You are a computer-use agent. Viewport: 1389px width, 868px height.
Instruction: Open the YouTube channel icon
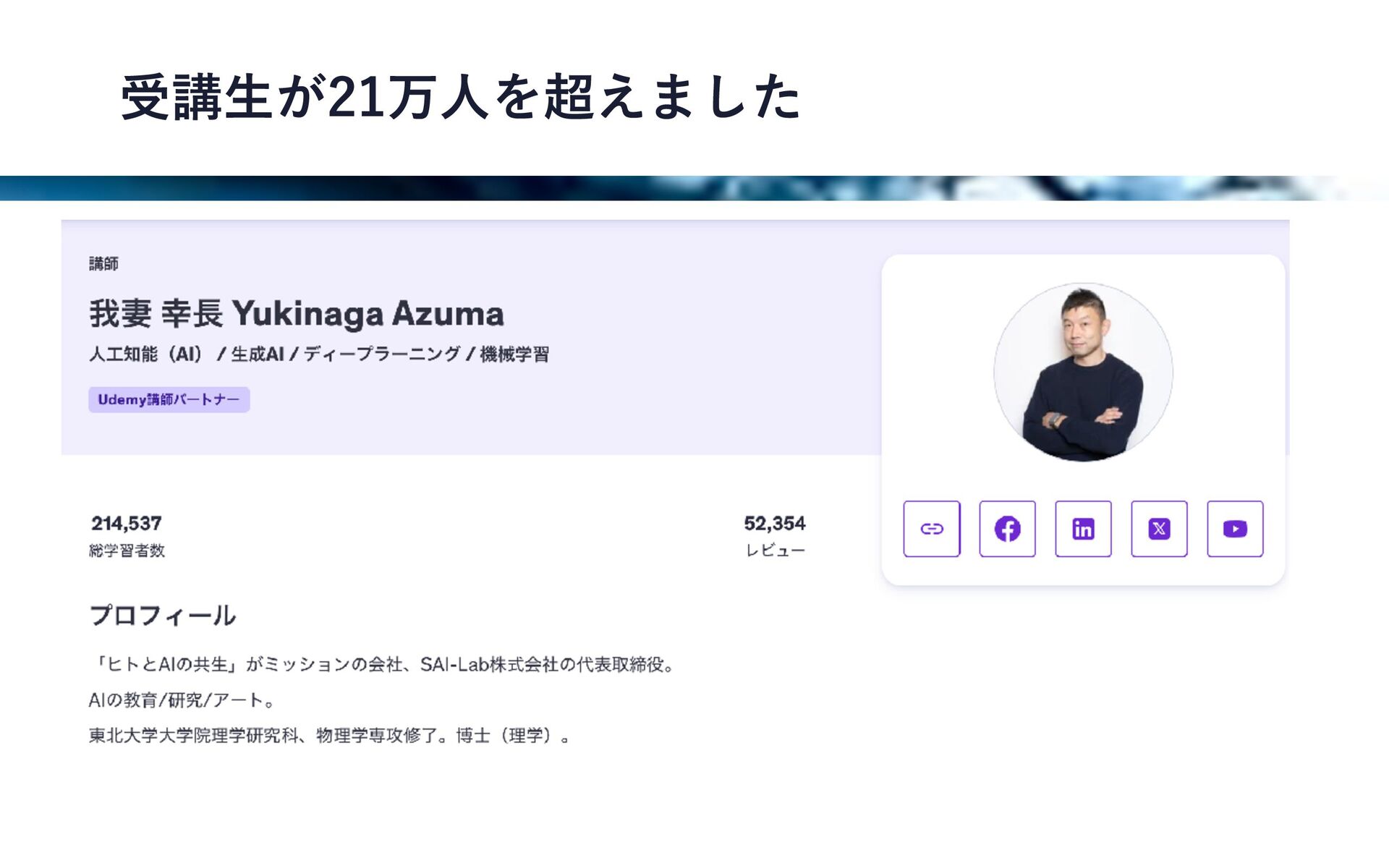pyautogui.click(x=1235, y=529)
